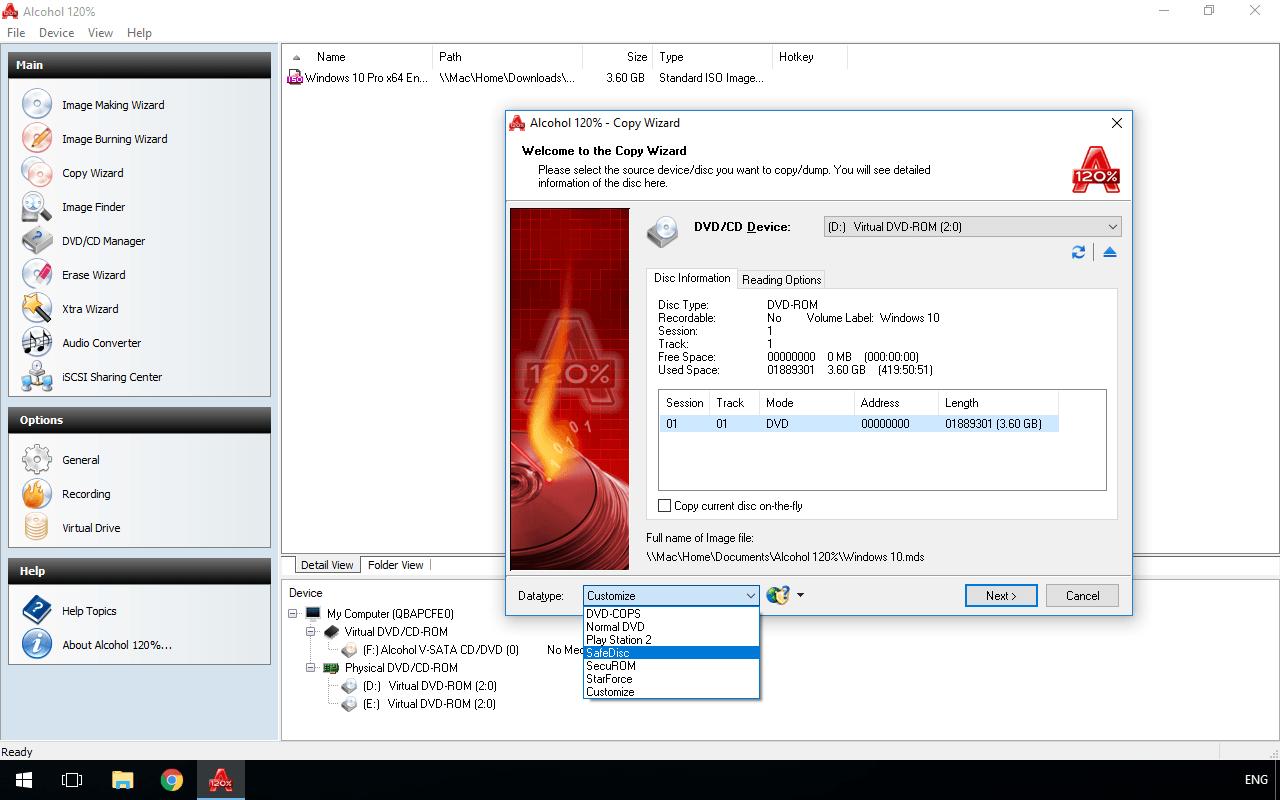The width and height of the screenshot is (1280, 800).
Task: Open Chrome from the Windows taskbar
Action: pos(172,780)
